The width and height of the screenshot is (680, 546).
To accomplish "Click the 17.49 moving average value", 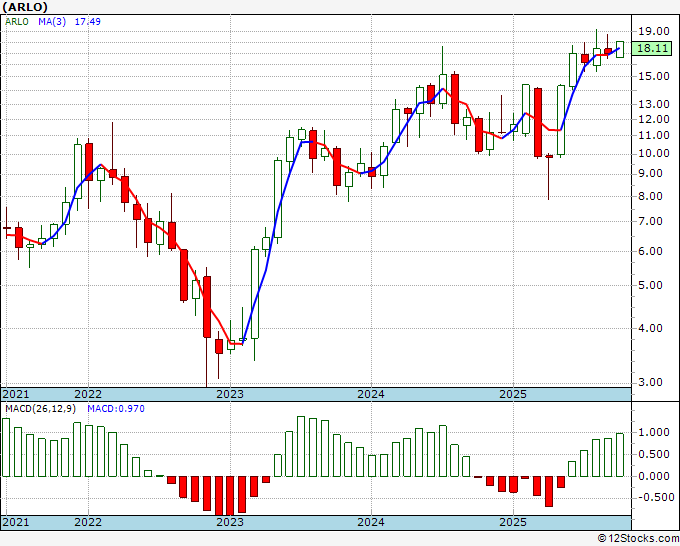I will [x=88, y=21].
